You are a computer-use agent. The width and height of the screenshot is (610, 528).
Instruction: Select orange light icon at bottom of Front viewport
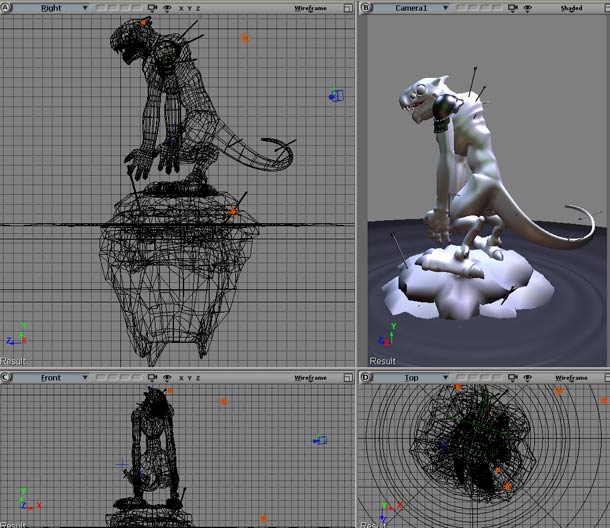tap(263, 519)
